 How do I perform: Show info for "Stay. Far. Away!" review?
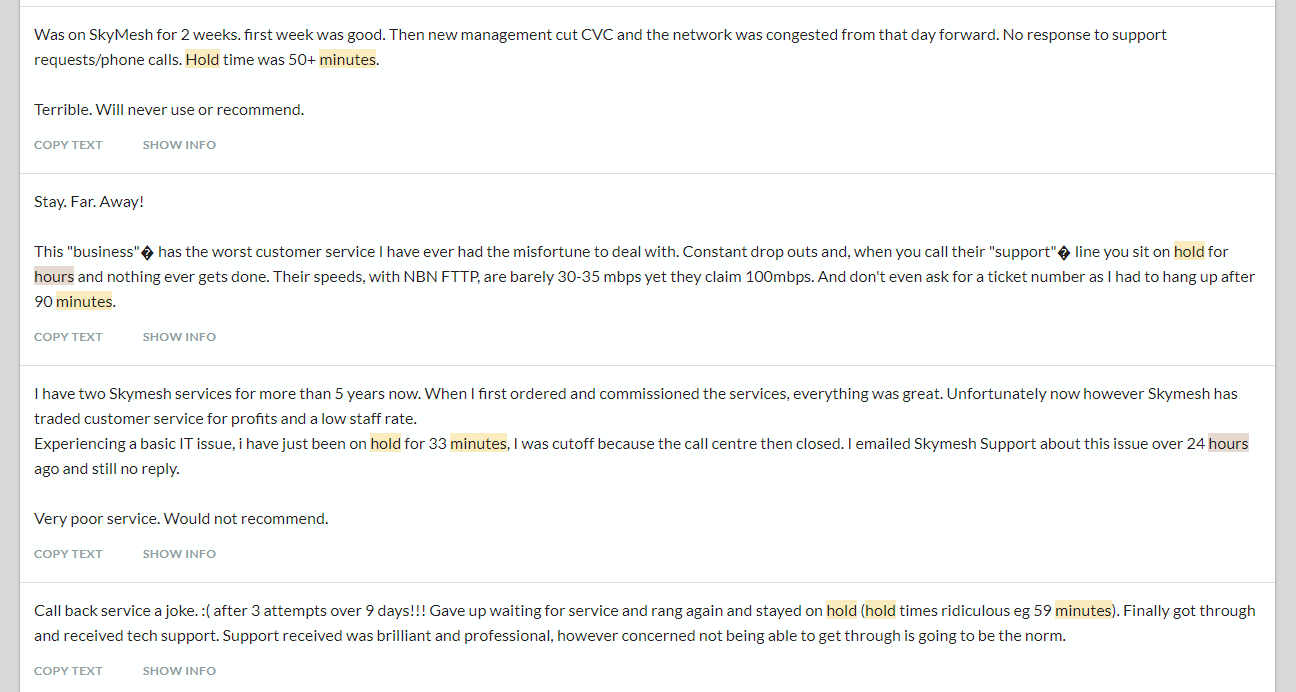point(179,337)
